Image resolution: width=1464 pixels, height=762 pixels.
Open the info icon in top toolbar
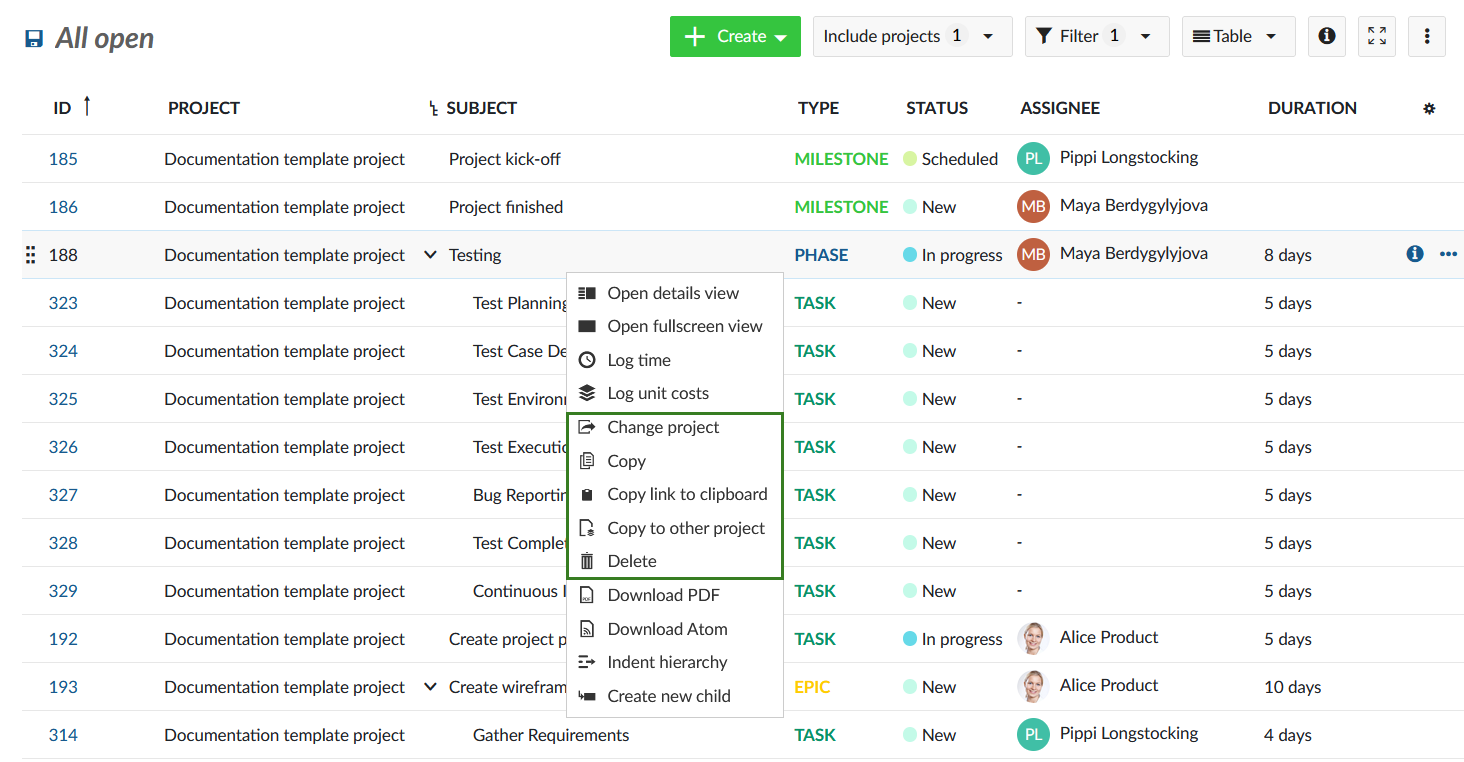coord(1326,36)
